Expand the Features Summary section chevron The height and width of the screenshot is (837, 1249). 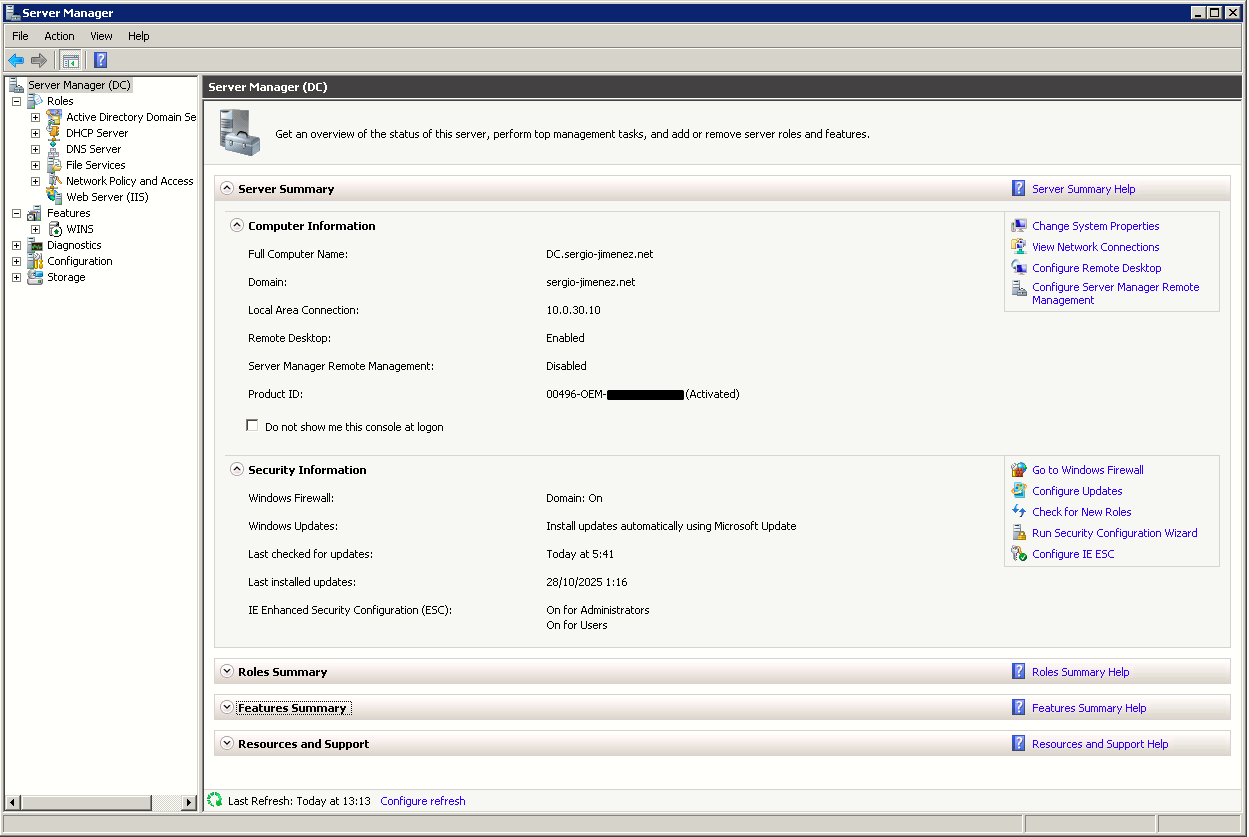coord(227,708)
